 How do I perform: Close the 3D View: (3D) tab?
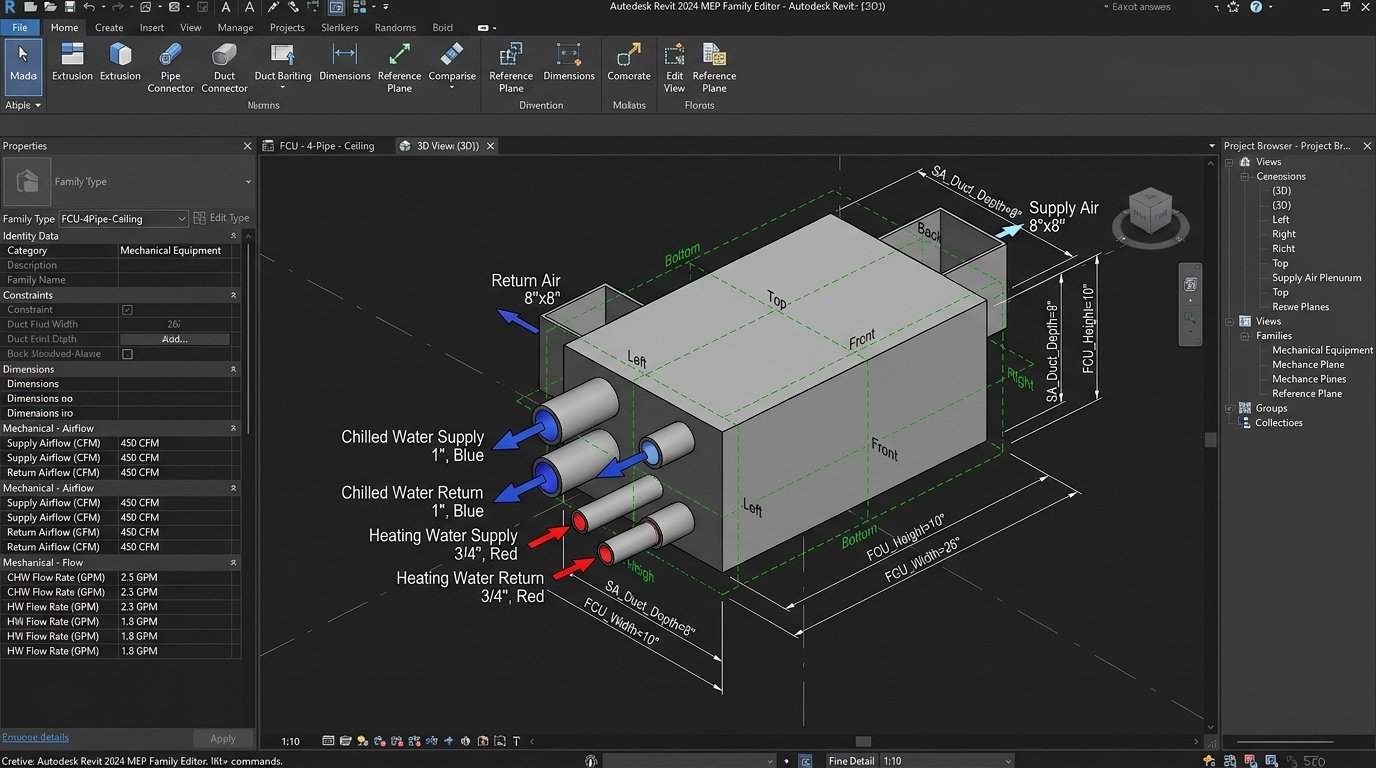490,146
